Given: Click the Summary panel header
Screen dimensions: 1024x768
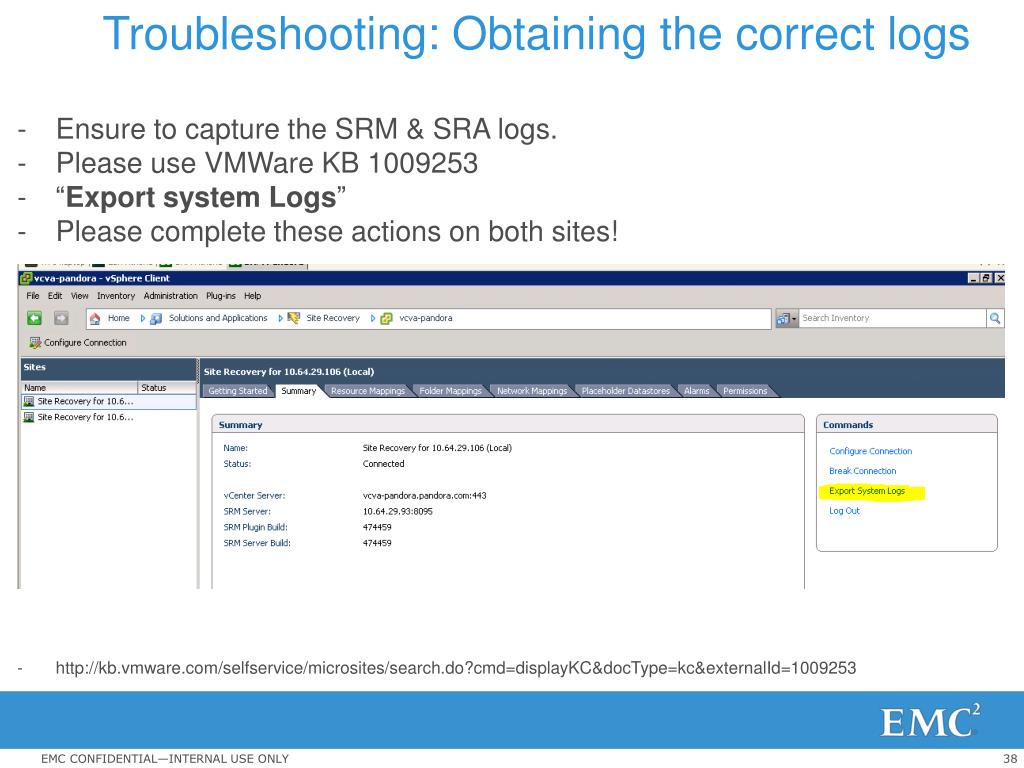Looking at the screenshot, I should (508, 424).
